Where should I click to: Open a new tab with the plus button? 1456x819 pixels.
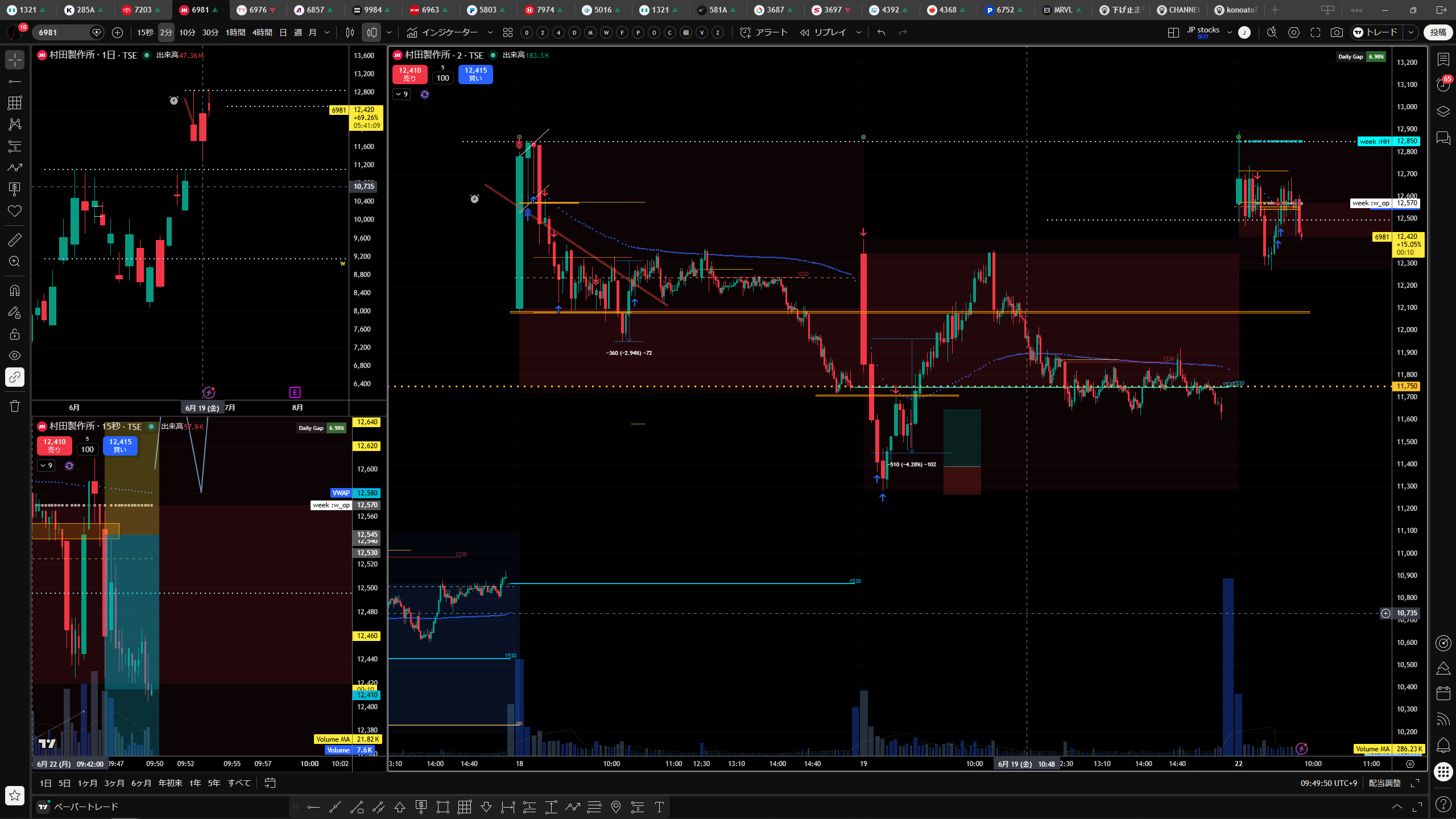tap(1275, 10)
